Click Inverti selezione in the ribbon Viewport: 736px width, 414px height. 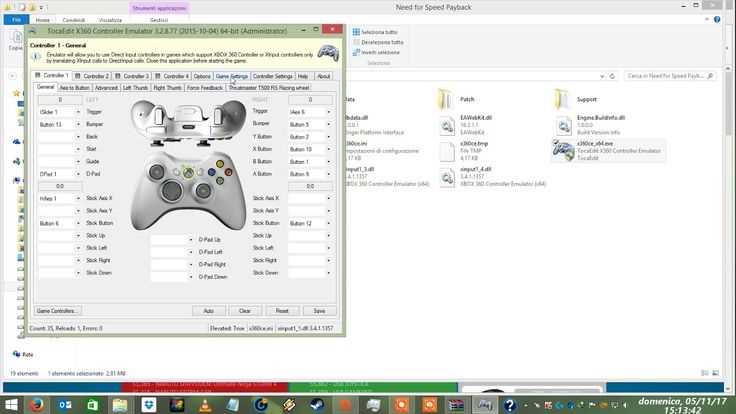380,53
